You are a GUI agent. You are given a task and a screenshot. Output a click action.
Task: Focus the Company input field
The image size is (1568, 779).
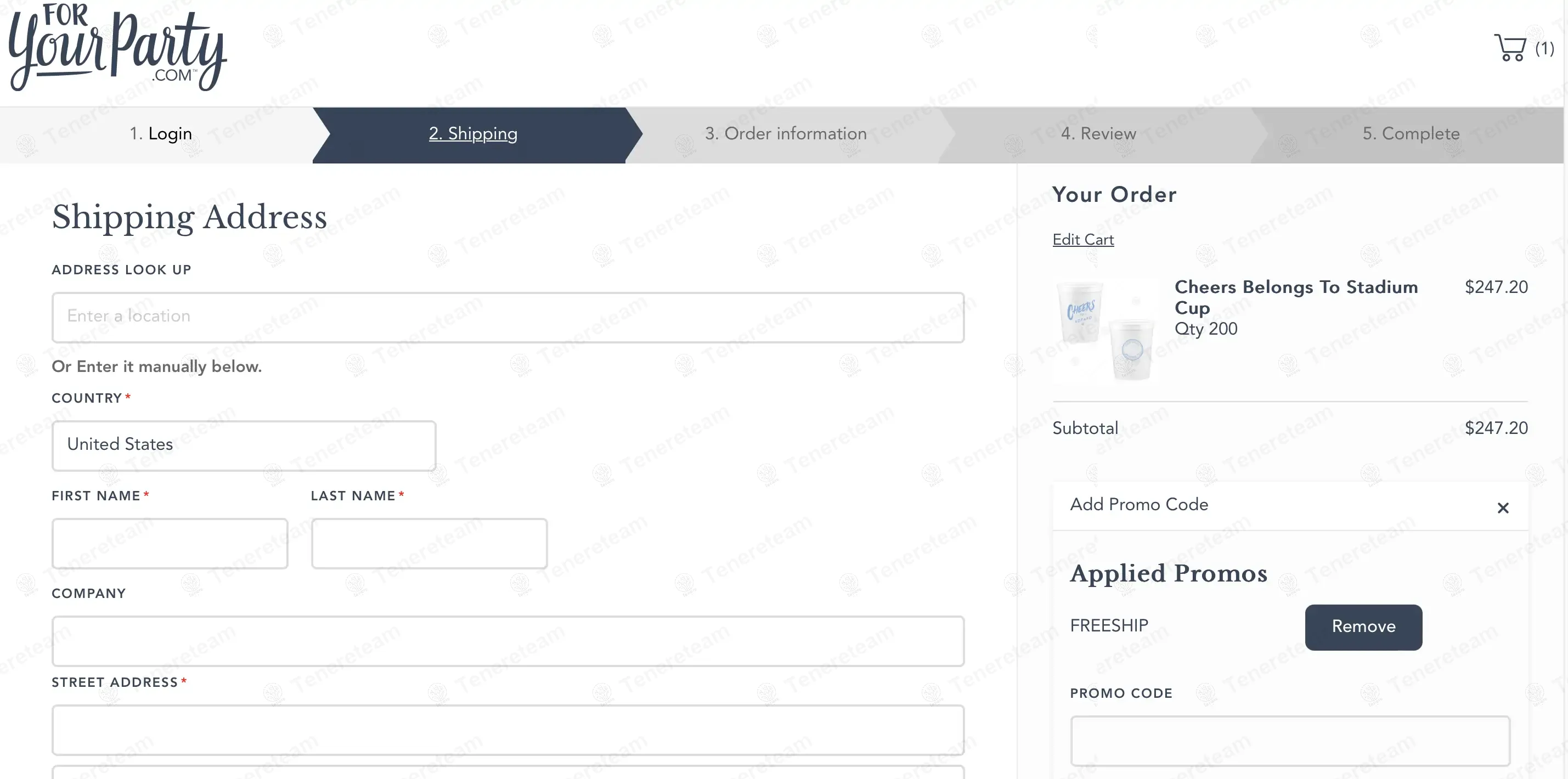pos(507,641)
